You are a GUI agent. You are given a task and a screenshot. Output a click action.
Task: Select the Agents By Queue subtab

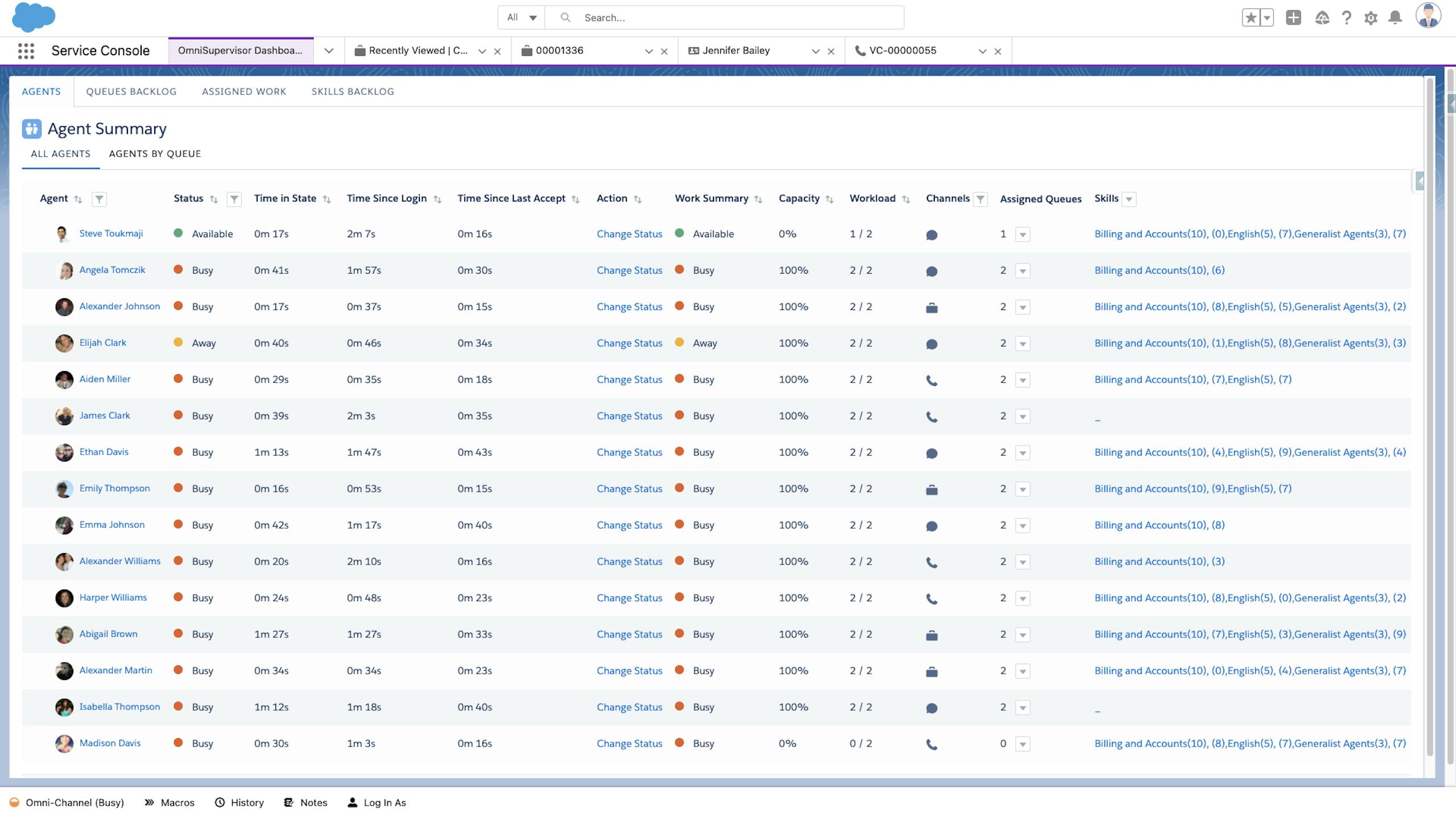tap(155, 154)
